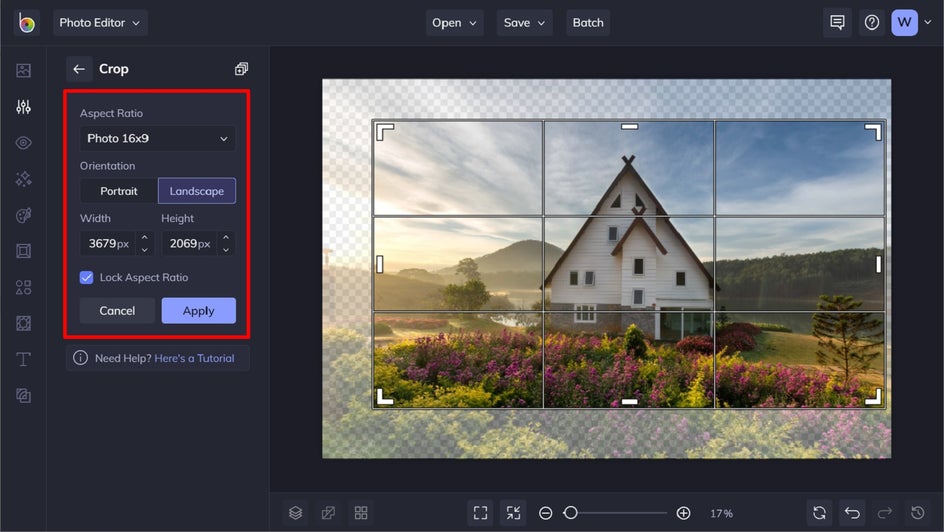Select Landscape orientation
Viewport: 944px width, 532px height.
[x=197, y=191]
